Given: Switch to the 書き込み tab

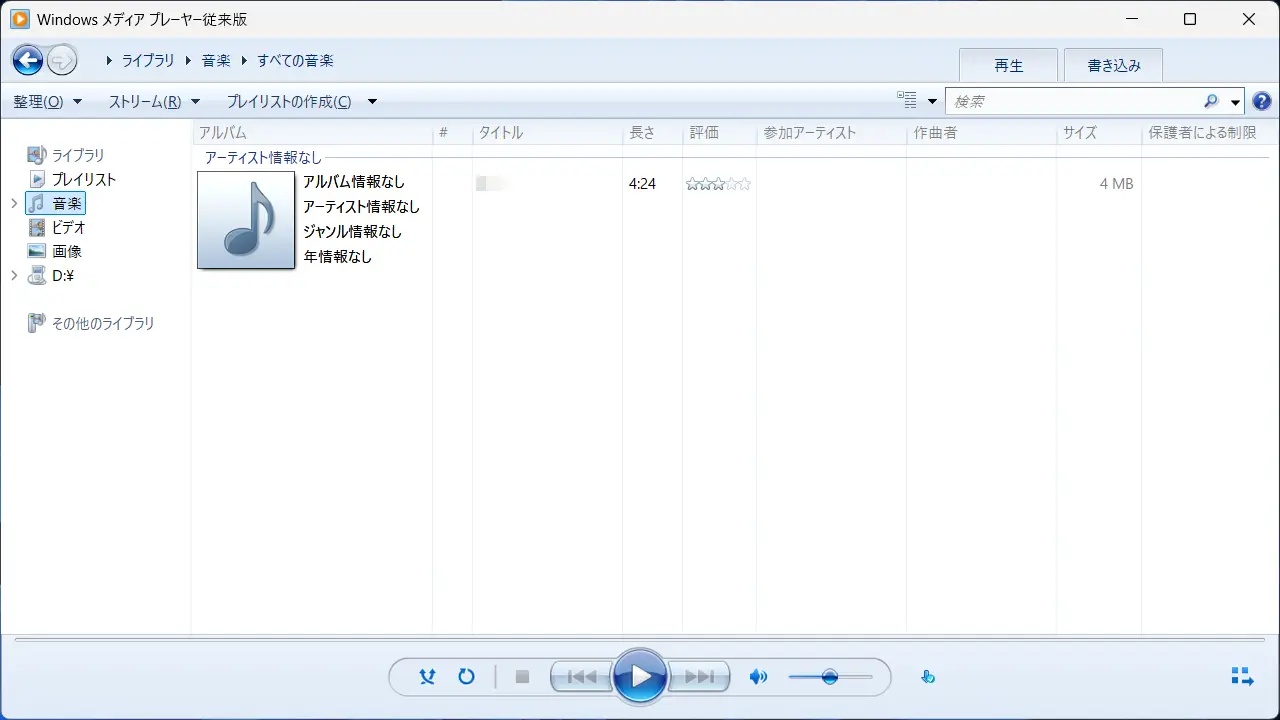Looking at the screenshot, I should click(x=1113, y=65).
